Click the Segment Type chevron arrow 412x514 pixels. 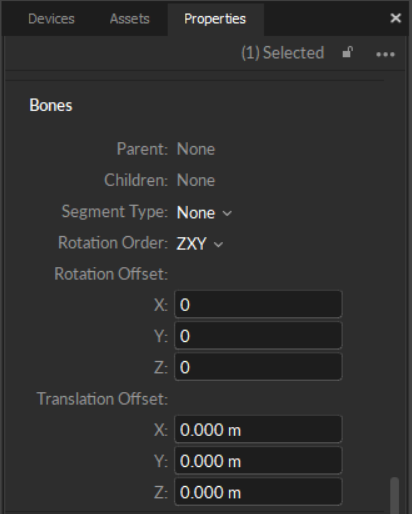pyautogui.click(x=227, y=213)
